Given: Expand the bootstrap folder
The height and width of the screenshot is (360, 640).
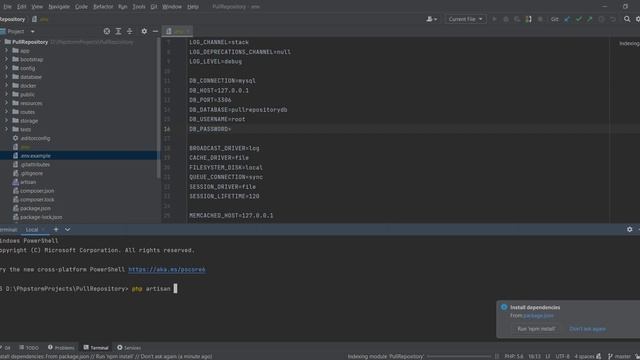Looking at the screenshot, I should [x=6, y=59].
